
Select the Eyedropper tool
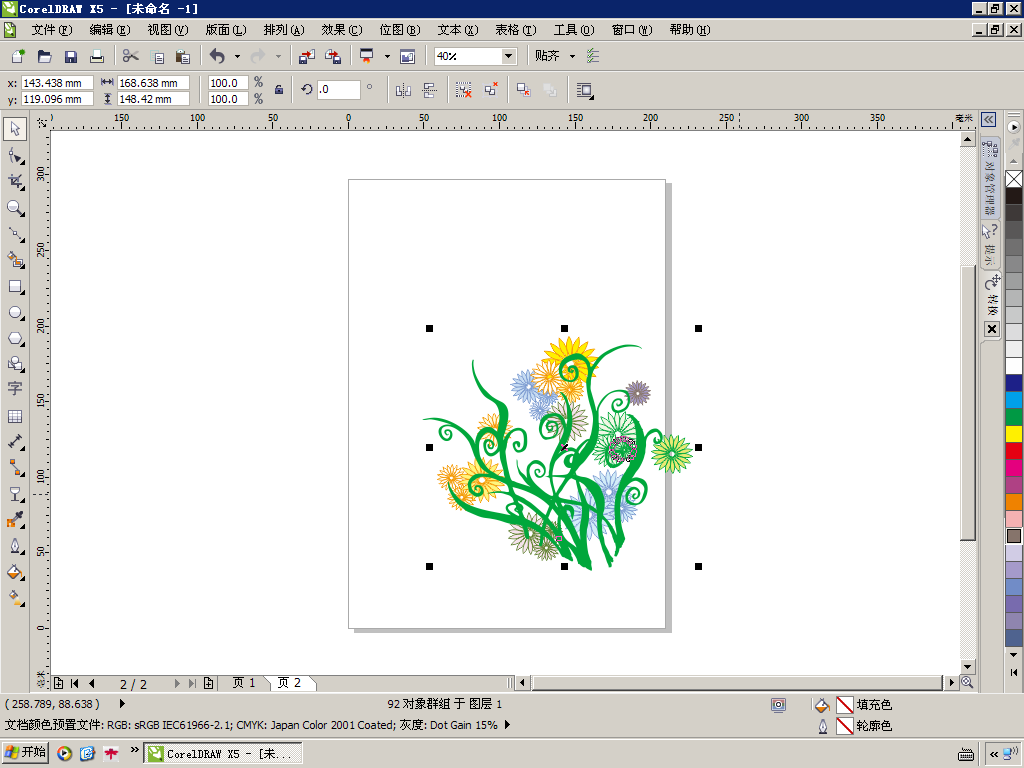tap(15, 520)
